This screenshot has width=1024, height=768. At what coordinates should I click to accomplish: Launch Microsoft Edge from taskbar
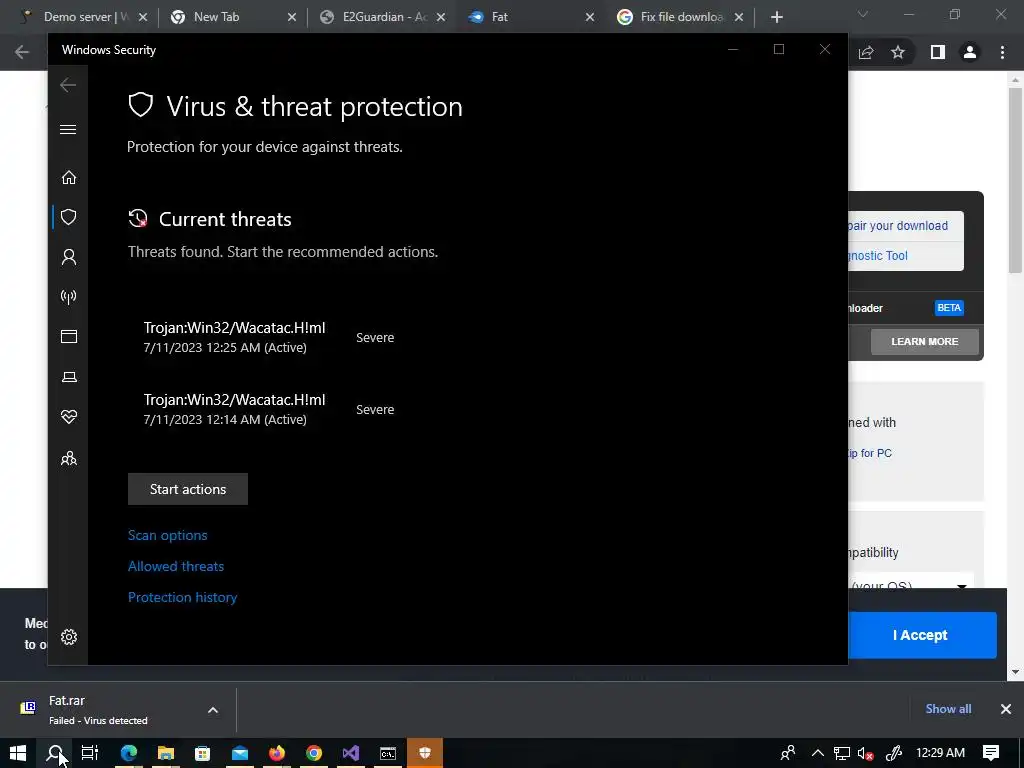pyautogui.click(x=129, y=753)
